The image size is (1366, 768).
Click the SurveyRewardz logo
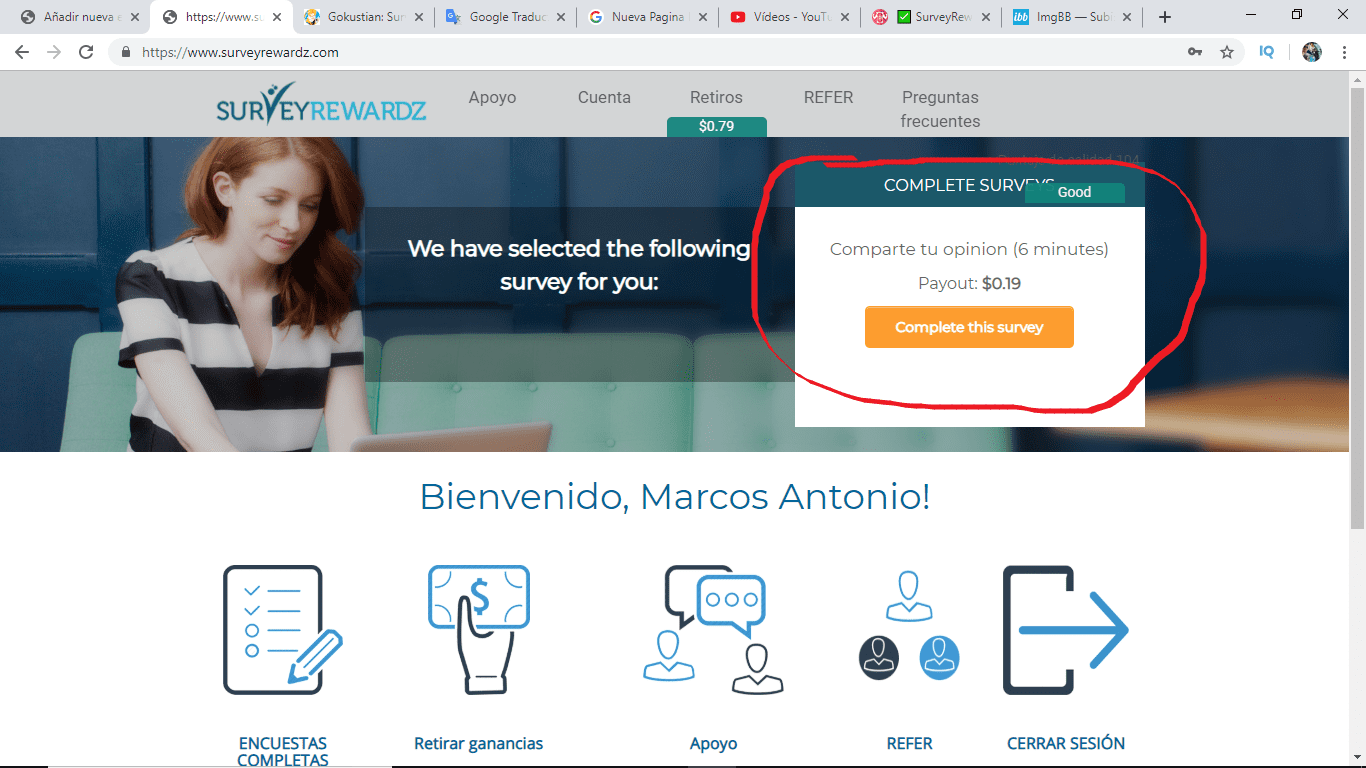[x=321, y=104]
